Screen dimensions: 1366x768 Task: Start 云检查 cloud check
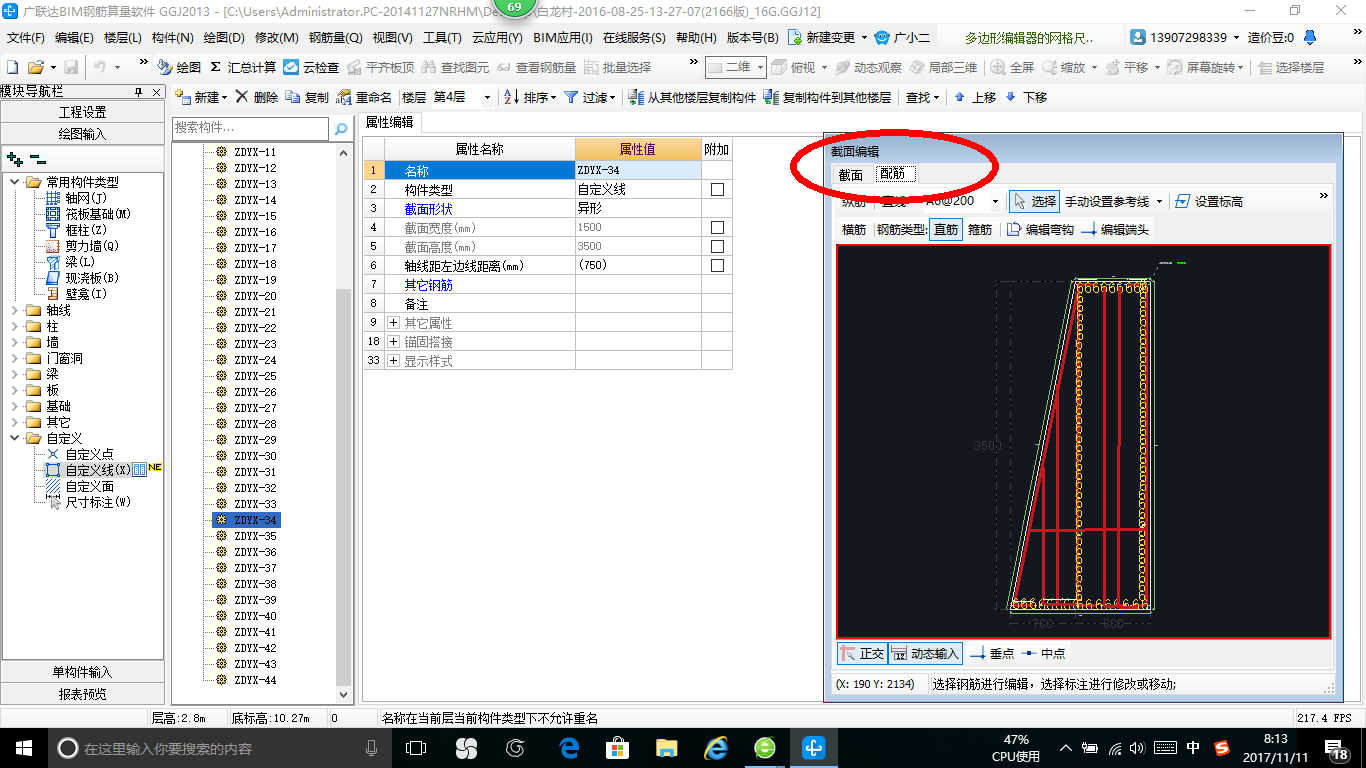click(x=311, y=67)
